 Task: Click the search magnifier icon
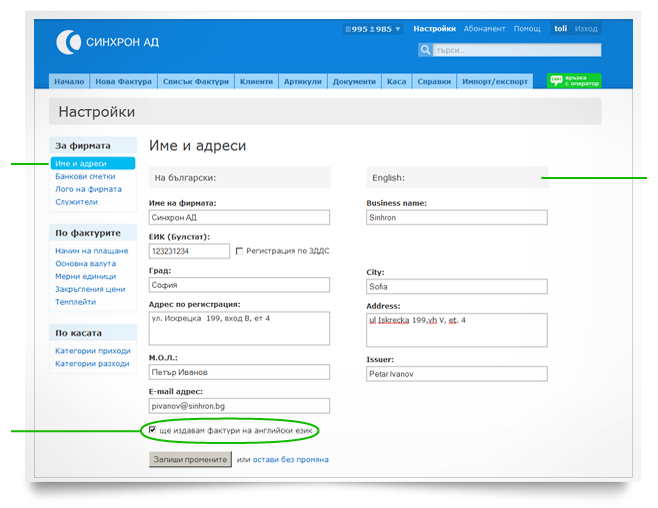click(x=425, y=50)
